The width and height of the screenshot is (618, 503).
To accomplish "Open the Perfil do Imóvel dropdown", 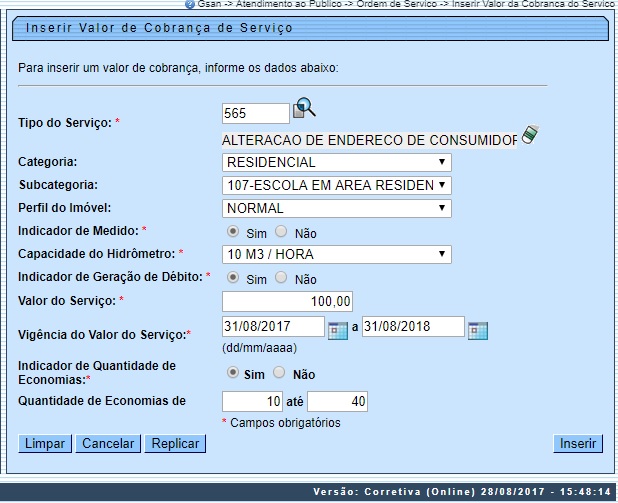I will pyautogui.click(x=336, y=208).
